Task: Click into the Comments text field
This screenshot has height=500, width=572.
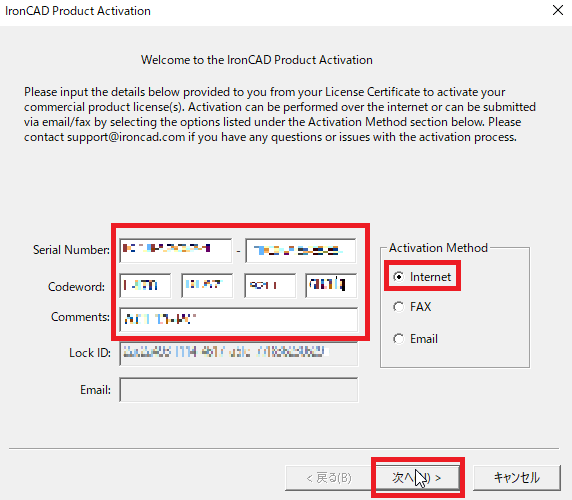Action: coord(239,320)
